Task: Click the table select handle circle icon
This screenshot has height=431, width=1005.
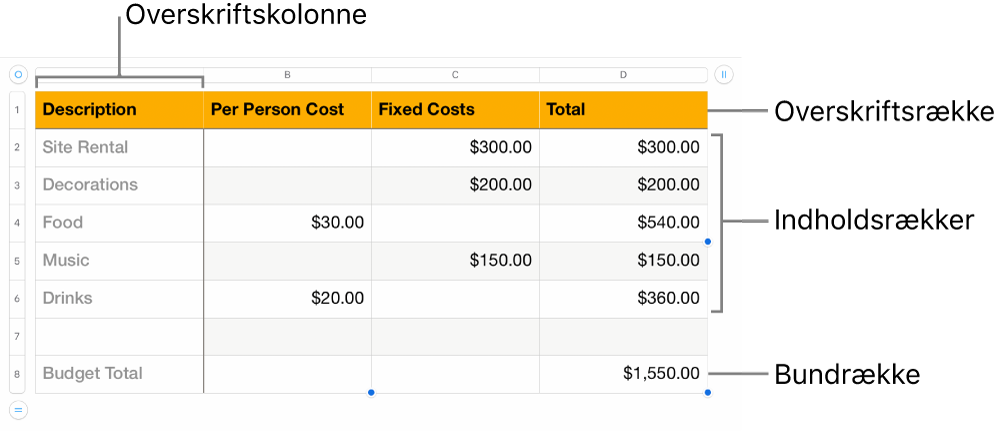Action: 18,74
